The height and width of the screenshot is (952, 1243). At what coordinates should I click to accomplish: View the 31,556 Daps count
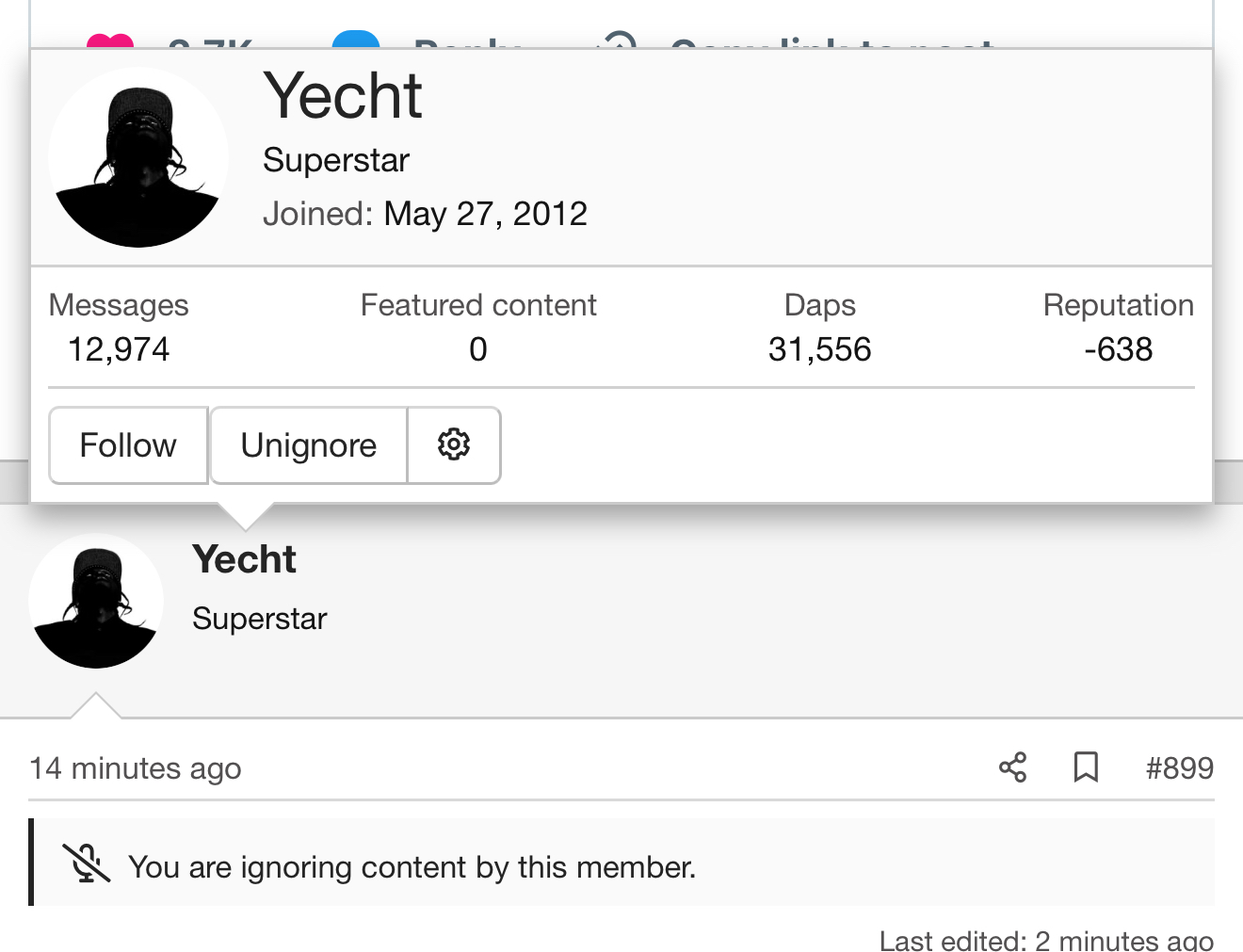(819, 349)
